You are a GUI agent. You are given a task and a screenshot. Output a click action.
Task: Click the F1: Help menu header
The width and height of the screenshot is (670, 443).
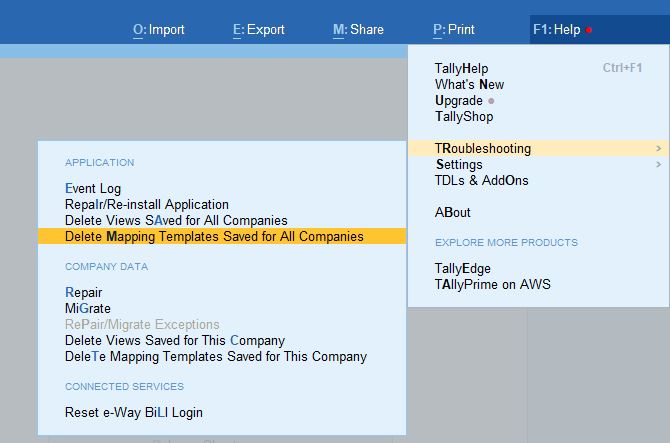coord(557,30)
